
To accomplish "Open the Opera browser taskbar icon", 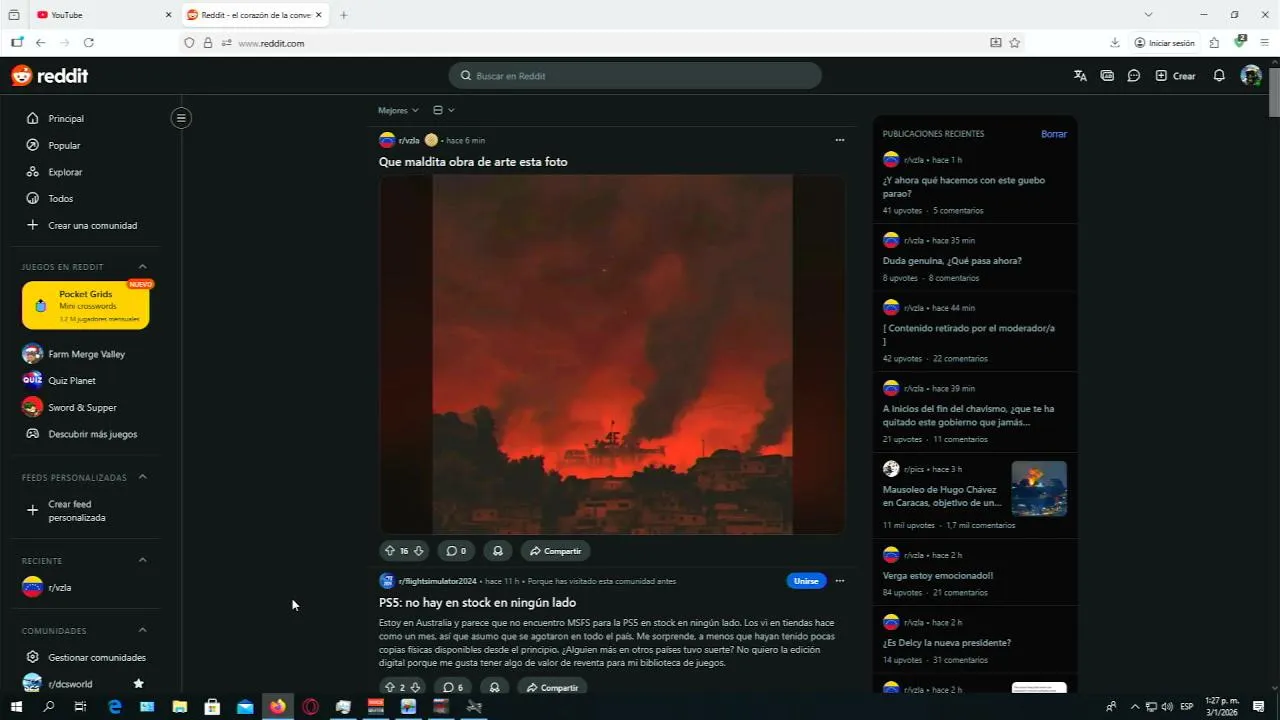I will [310, 707].
